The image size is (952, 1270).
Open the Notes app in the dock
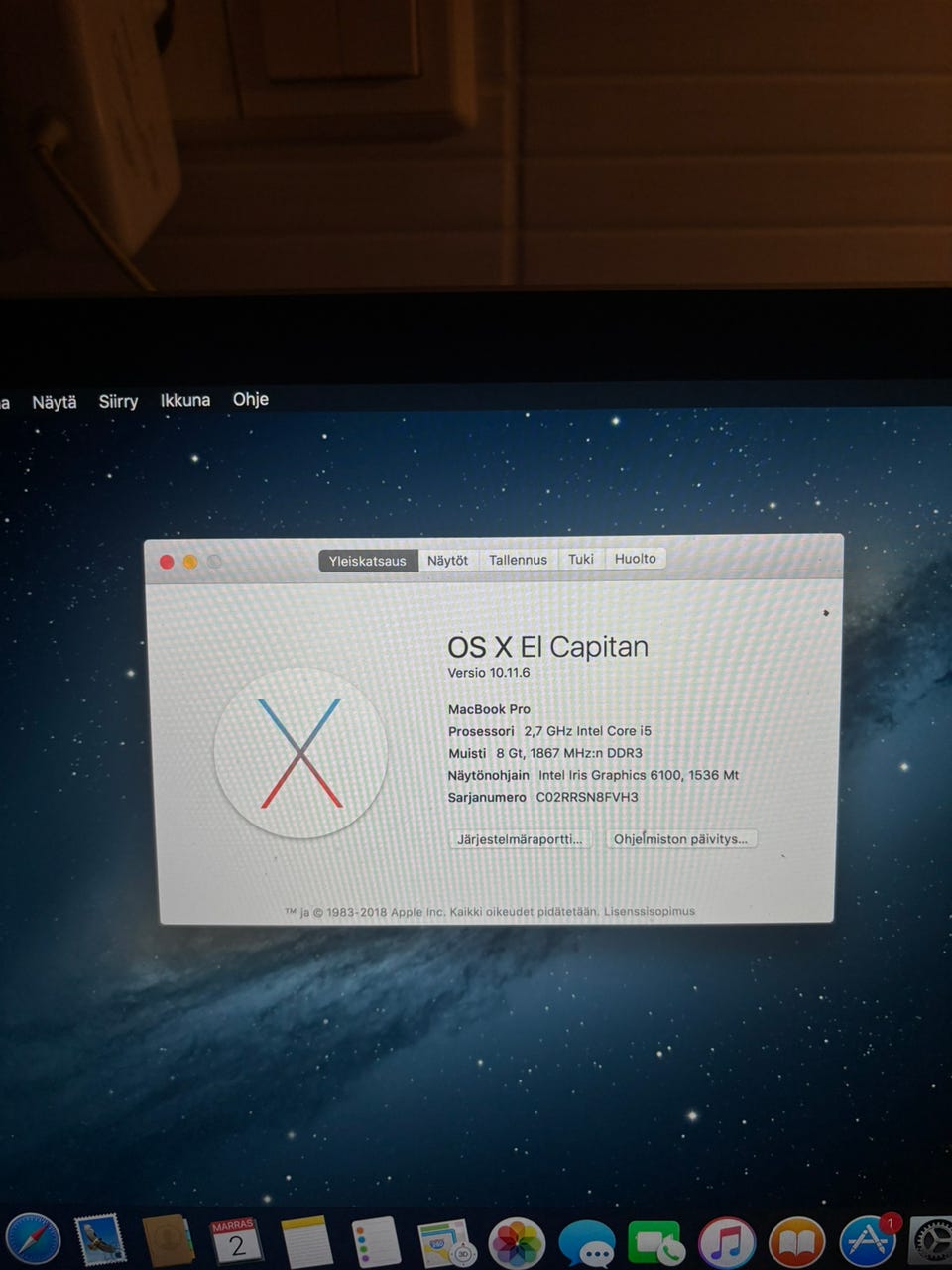click(305, 1243)
